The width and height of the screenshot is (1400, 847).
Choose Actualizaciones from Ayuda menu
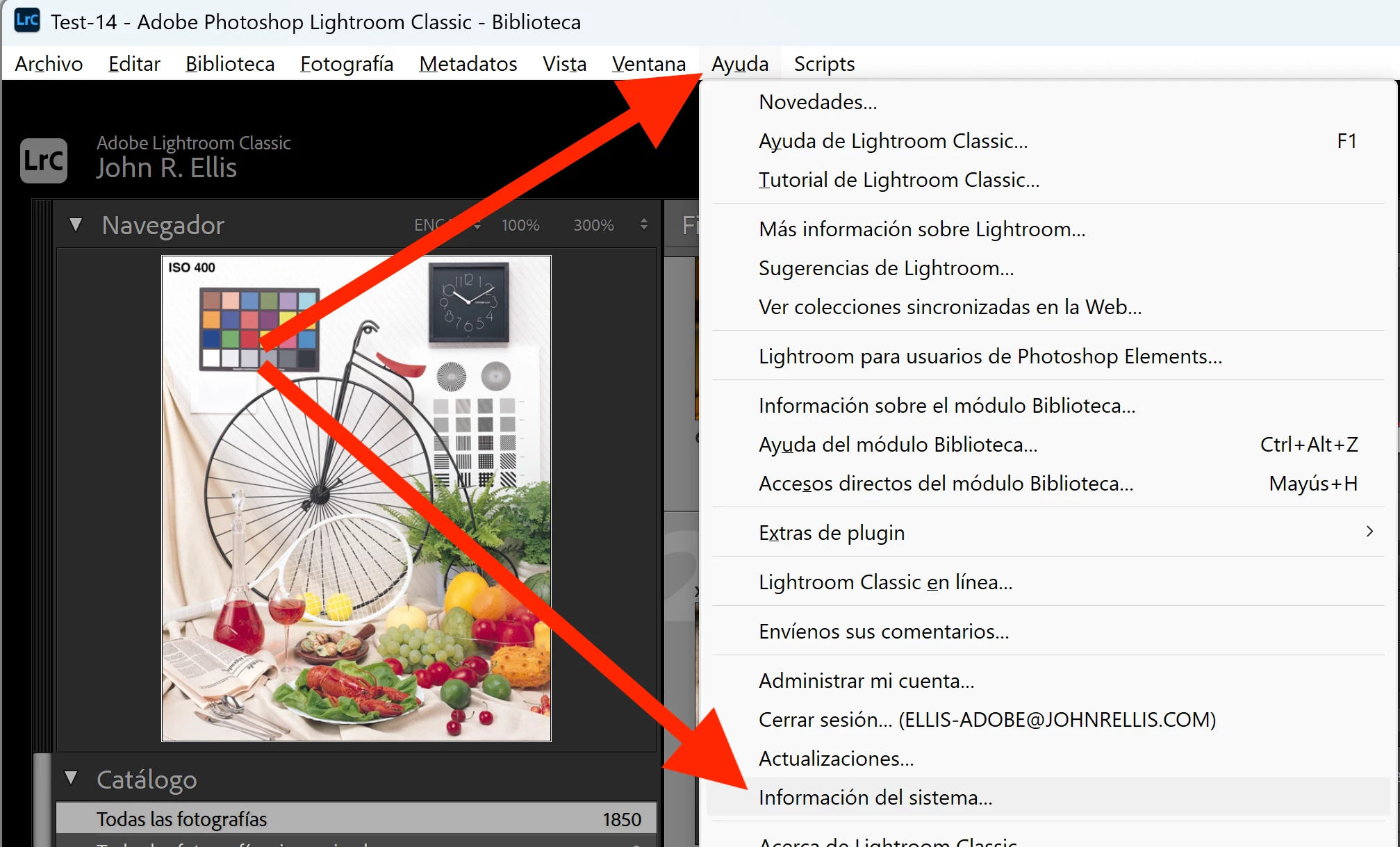point(836,758)
